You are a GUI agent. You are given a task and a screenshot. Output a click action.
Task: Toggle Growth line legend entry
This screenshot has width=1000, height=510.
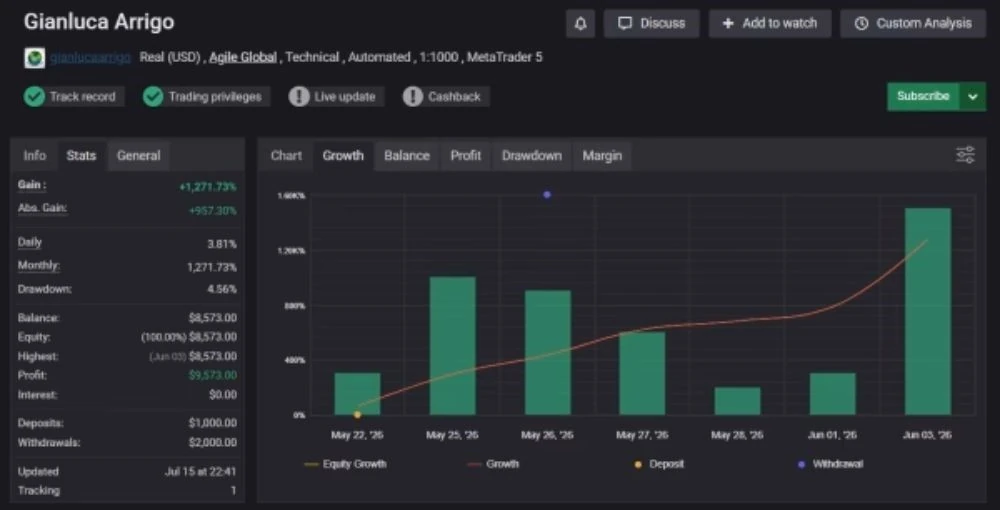(x=494, y=464)
